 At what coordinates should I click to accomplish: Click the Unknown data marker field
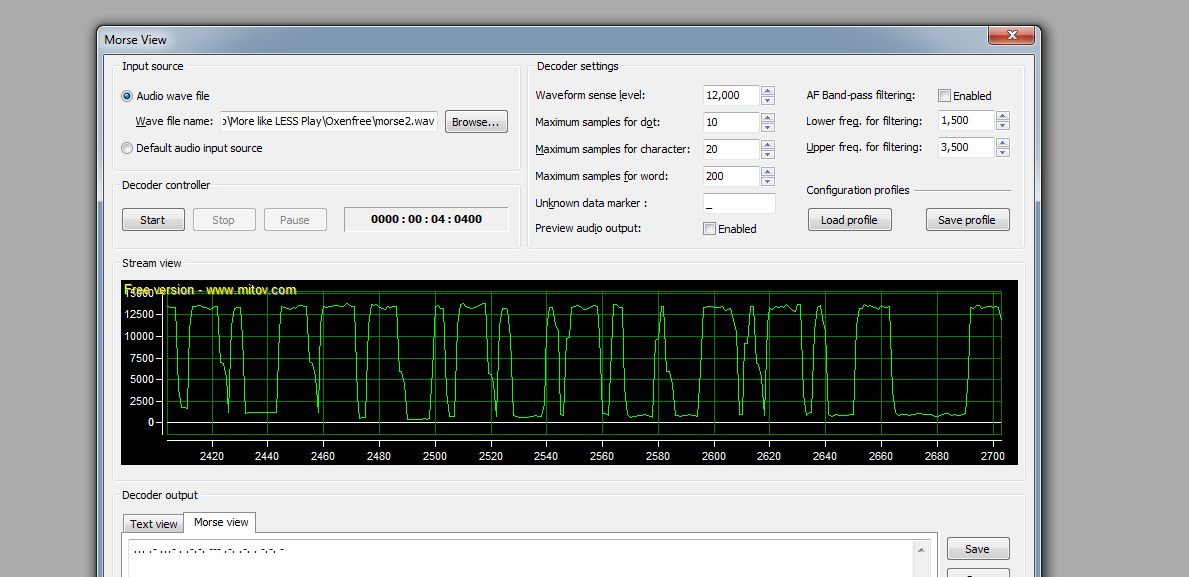(739, 203)
